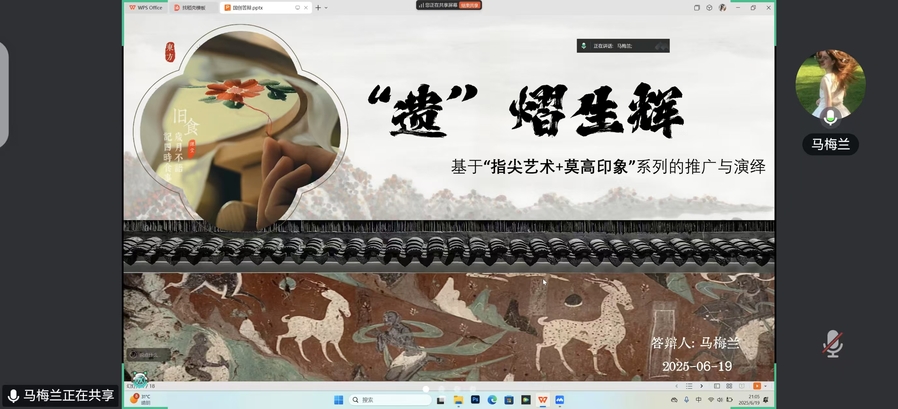Click the embroidery image in the flower frame
898x409 pixels.
tap(239, 130)
